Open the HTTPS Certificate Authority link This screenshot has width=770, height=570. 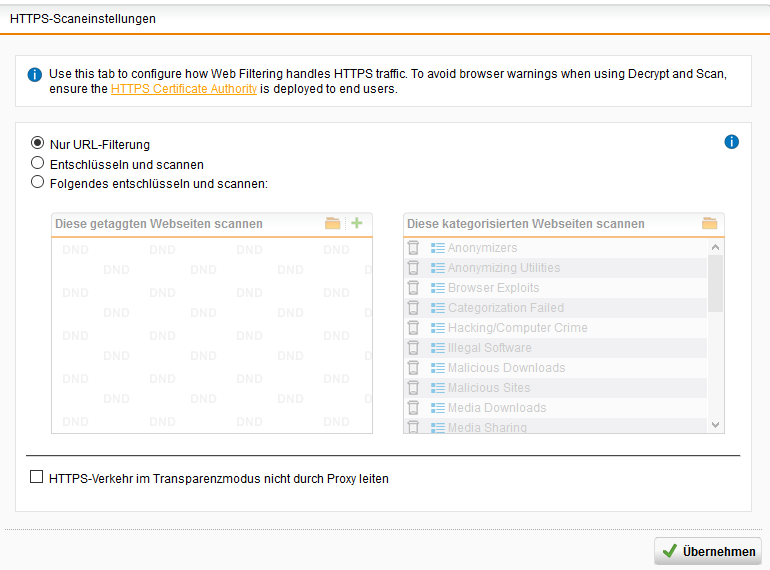184,89
